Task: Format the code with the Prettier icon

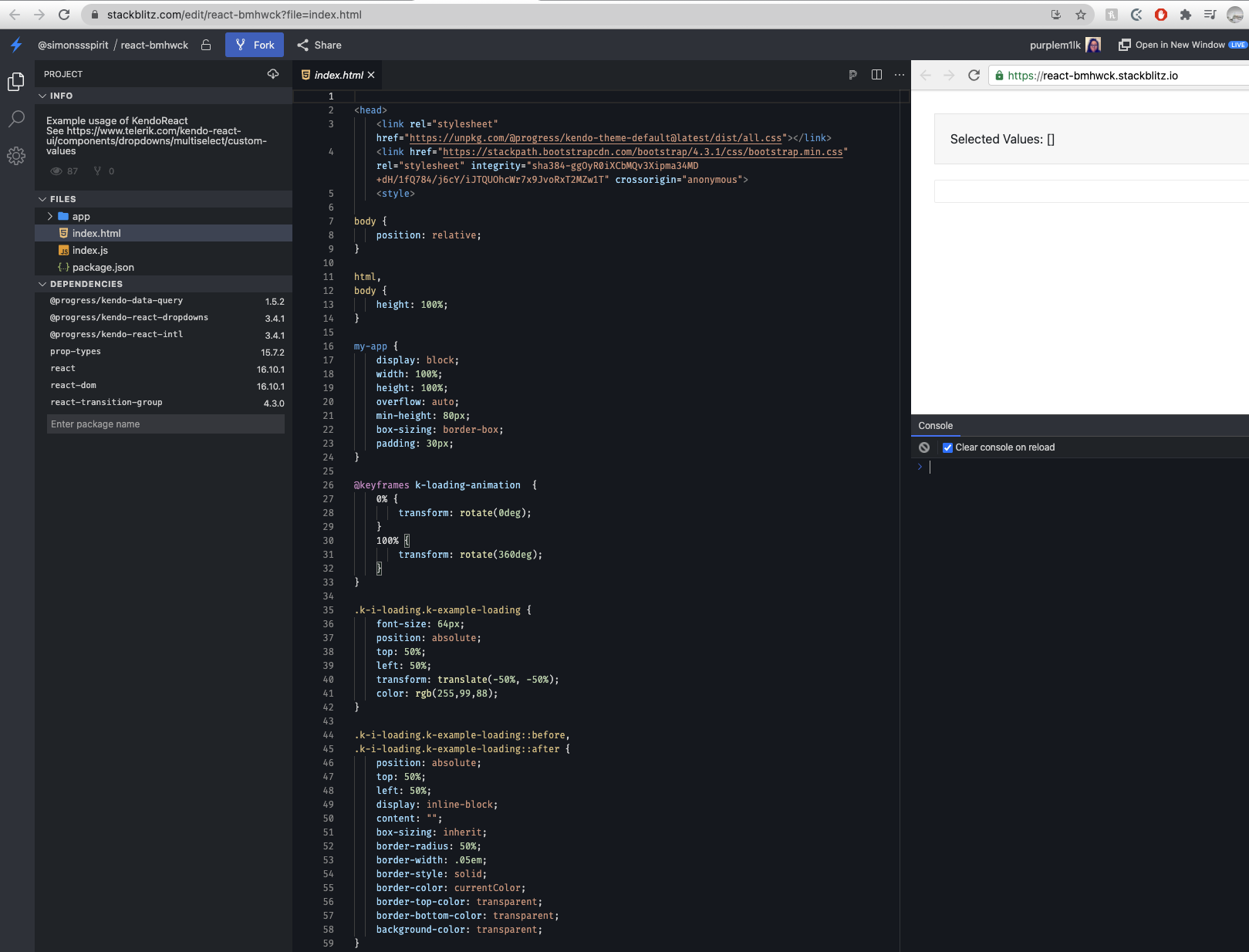Action: click(852, 75)
